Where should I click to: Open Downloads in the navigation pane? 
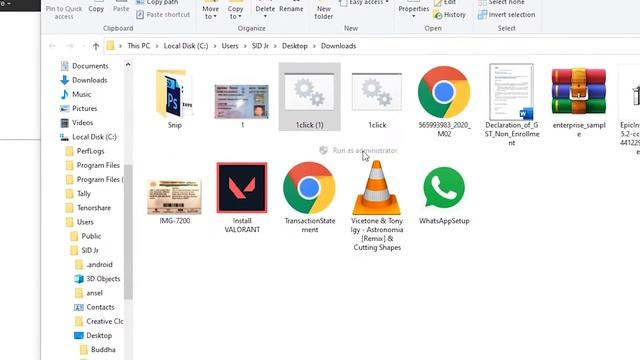click(84, 80)
